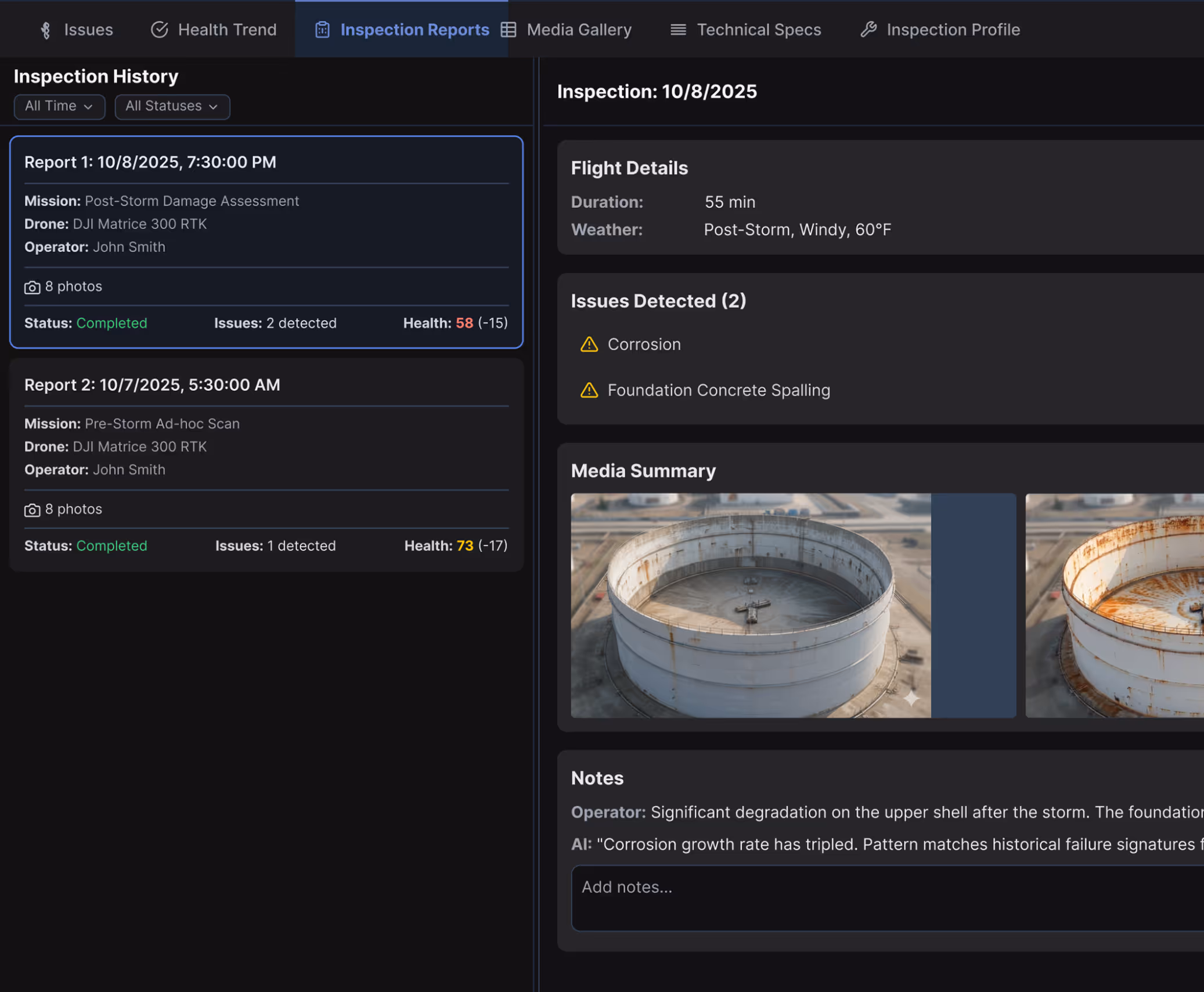The image size is (1204, 992).
Task: Click '8 photos' in Report 1
Action: [x=73, y=286]
